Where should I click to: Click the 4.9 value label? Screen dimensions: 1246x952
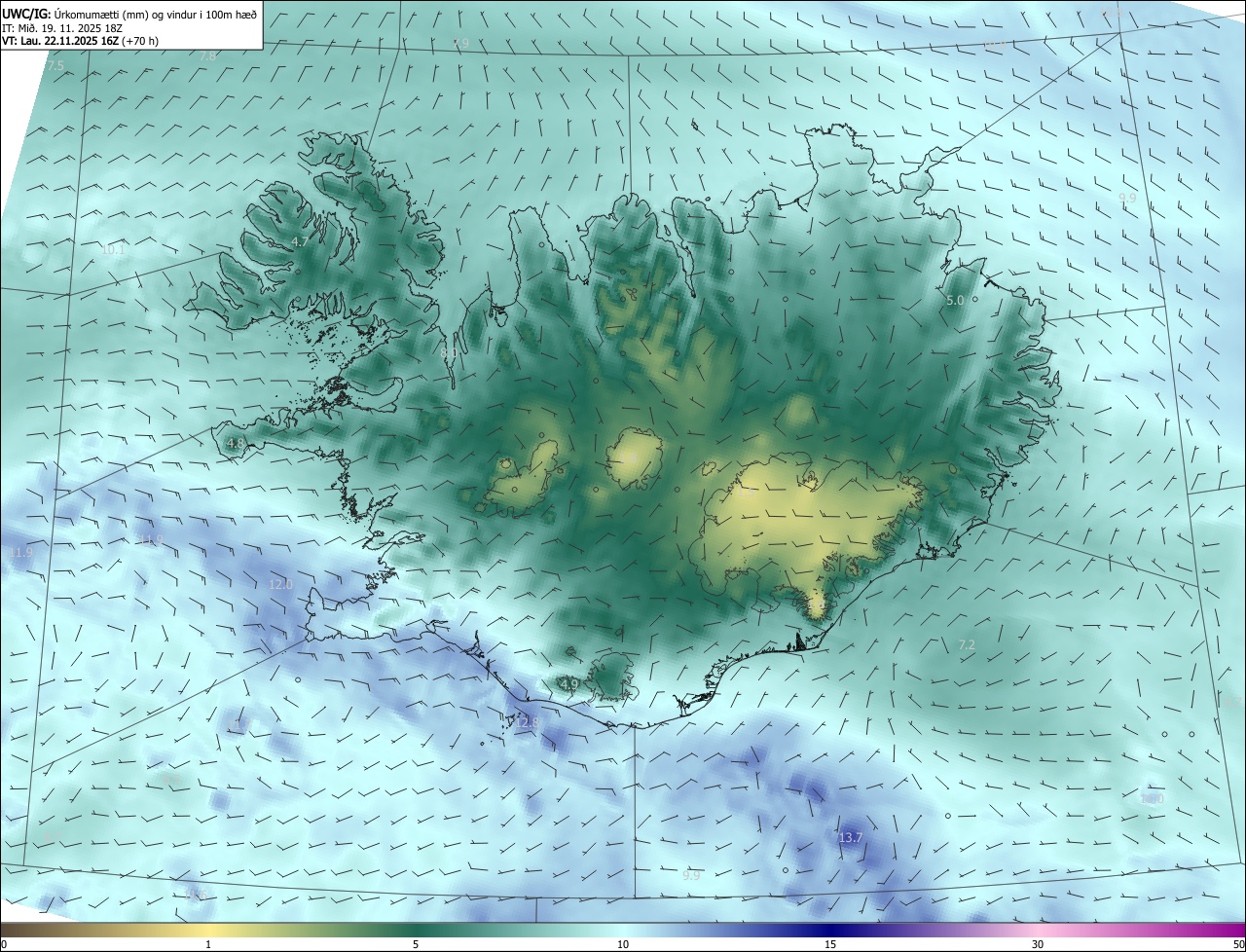[570, 684]
